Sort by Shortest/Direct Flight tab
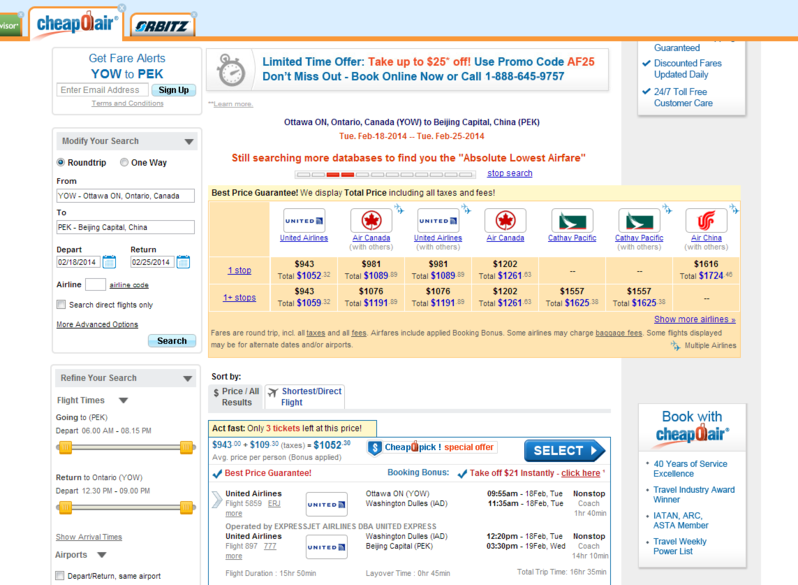The height and width of the screenshot is (585, 798). 304,397
